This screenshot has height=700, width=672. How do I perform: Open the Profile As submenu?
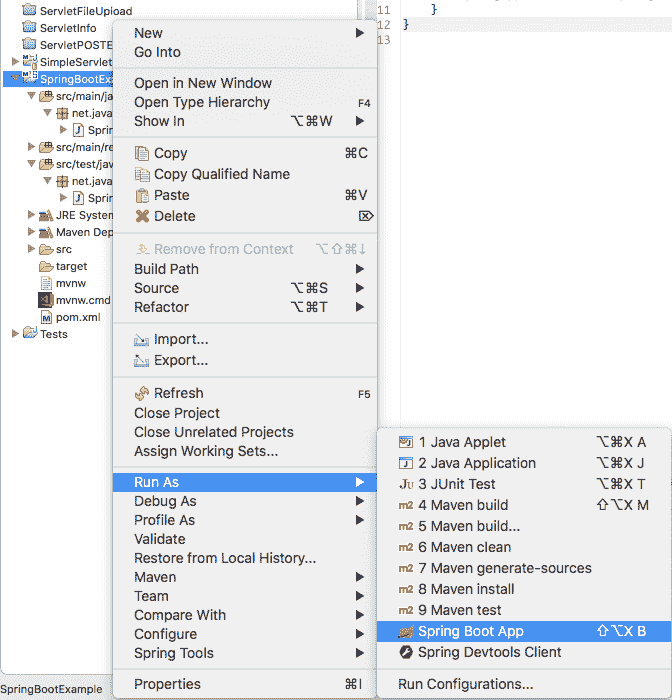coord(245,520)
